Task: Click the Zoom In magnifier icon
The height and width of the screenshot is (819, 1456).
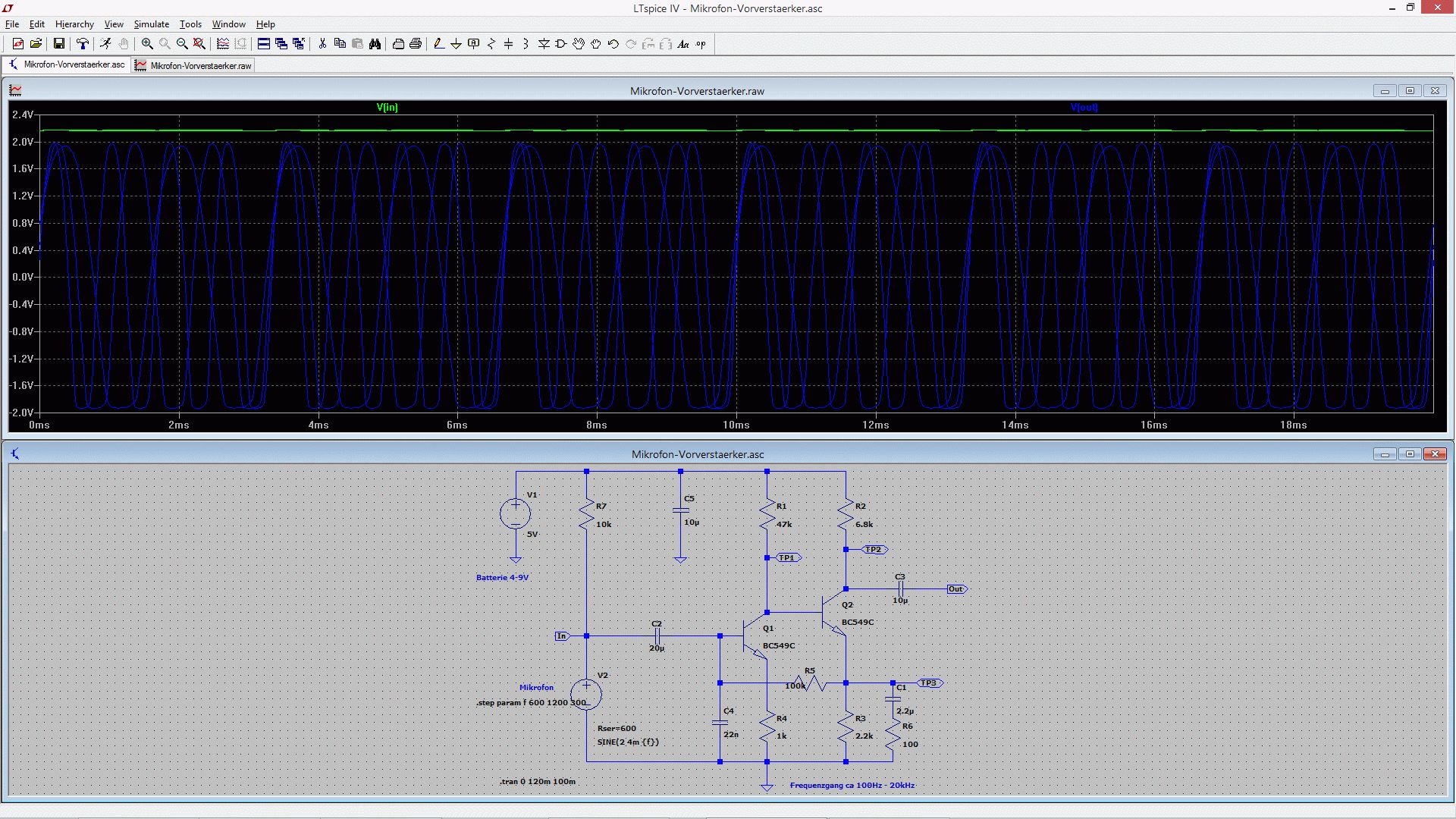Action: 147,44
